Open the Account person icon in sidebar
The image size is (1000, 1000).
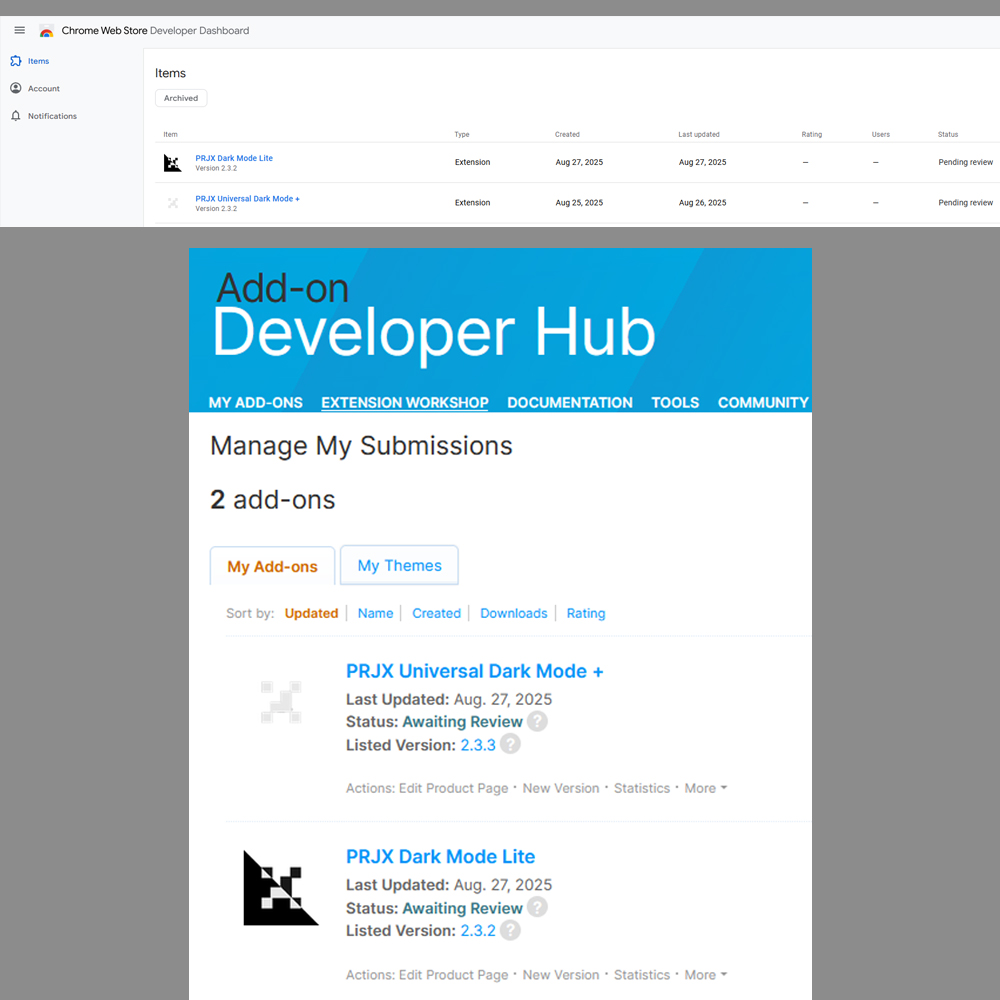[x=16, y=88]
